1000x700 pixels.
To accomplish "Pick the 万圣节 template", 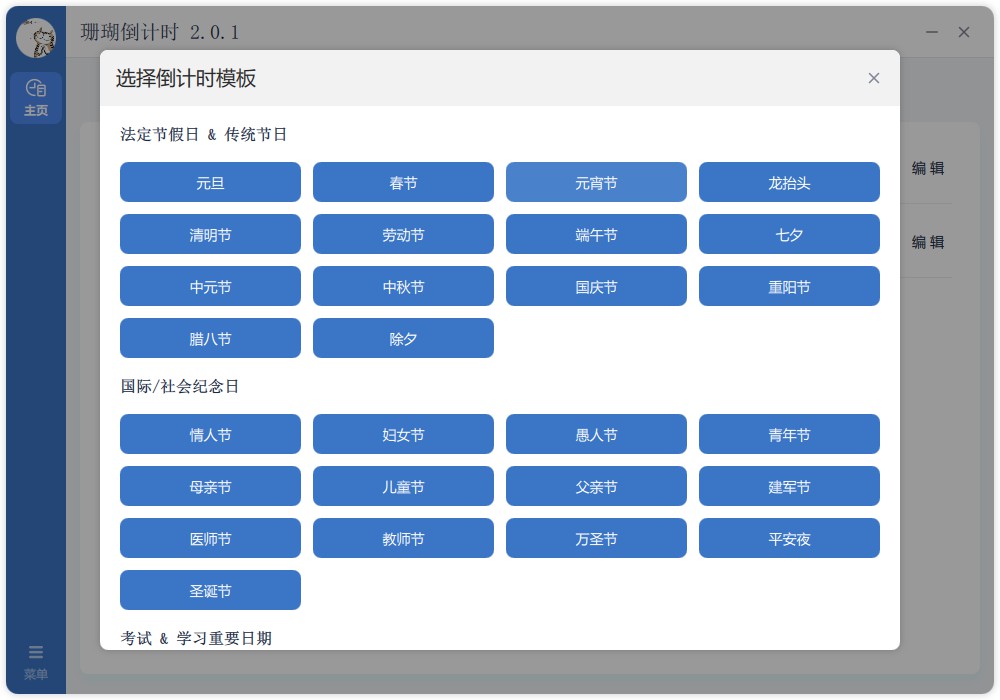I will 596,538.
